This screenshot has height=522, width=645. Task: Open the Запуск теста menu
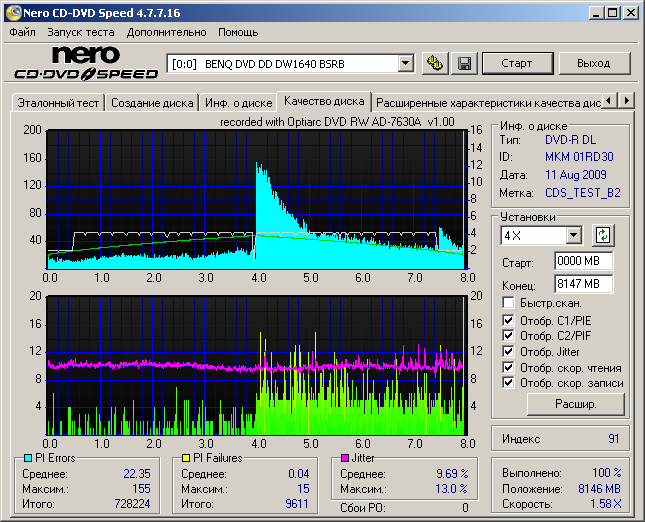(x=81, y=32)
